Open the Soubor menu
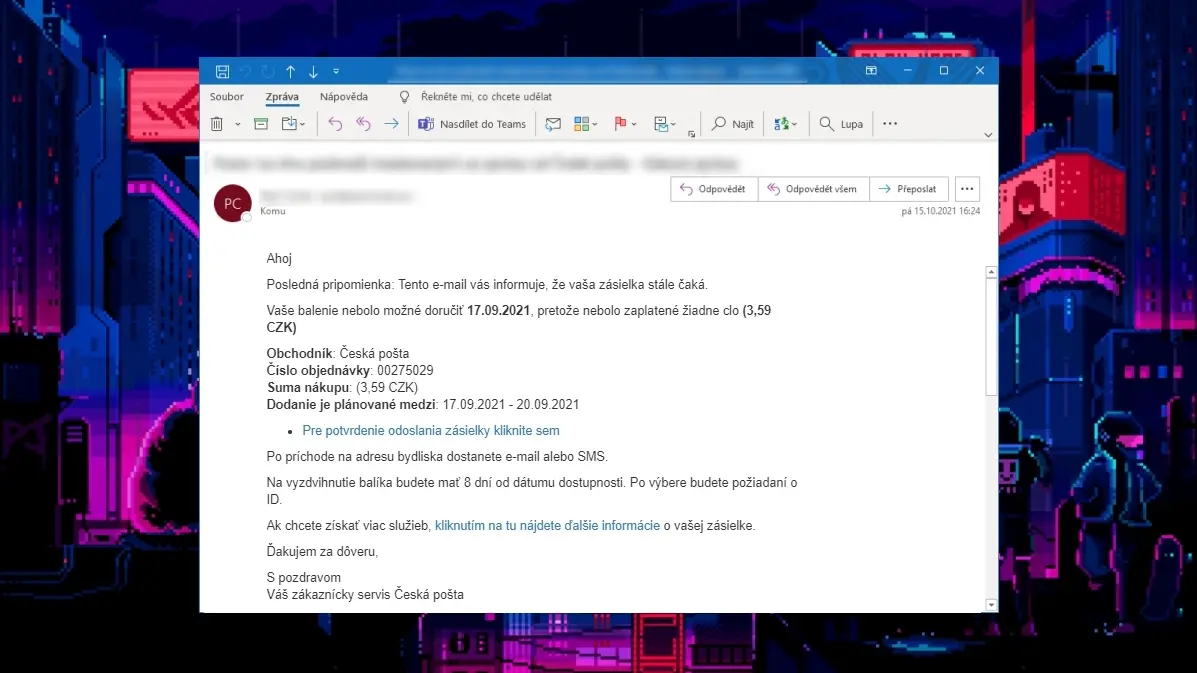 click(x=227, y=97)
